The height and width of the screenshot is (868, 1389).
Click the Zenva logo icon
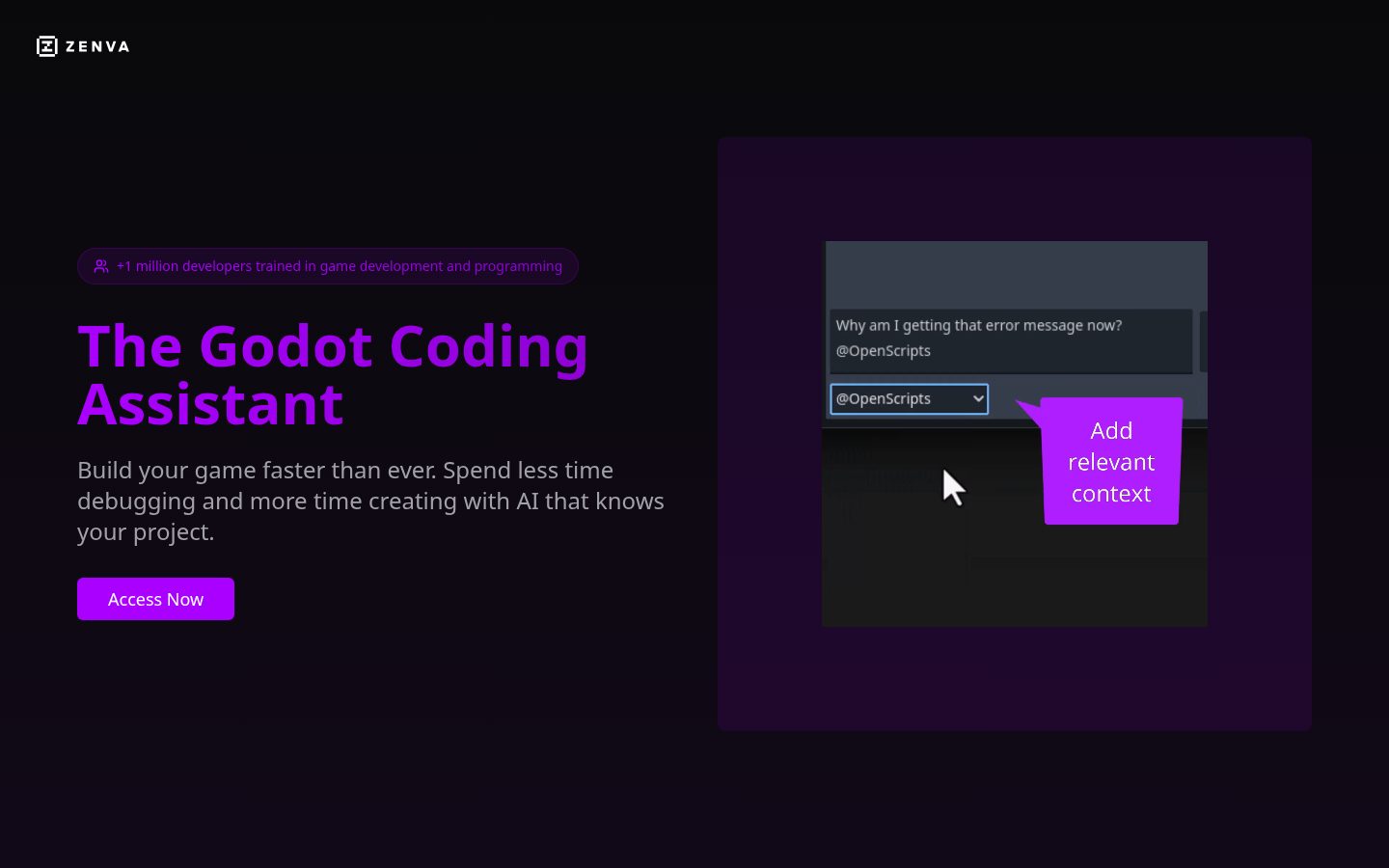pyautogui.click(x=47, y=46)
